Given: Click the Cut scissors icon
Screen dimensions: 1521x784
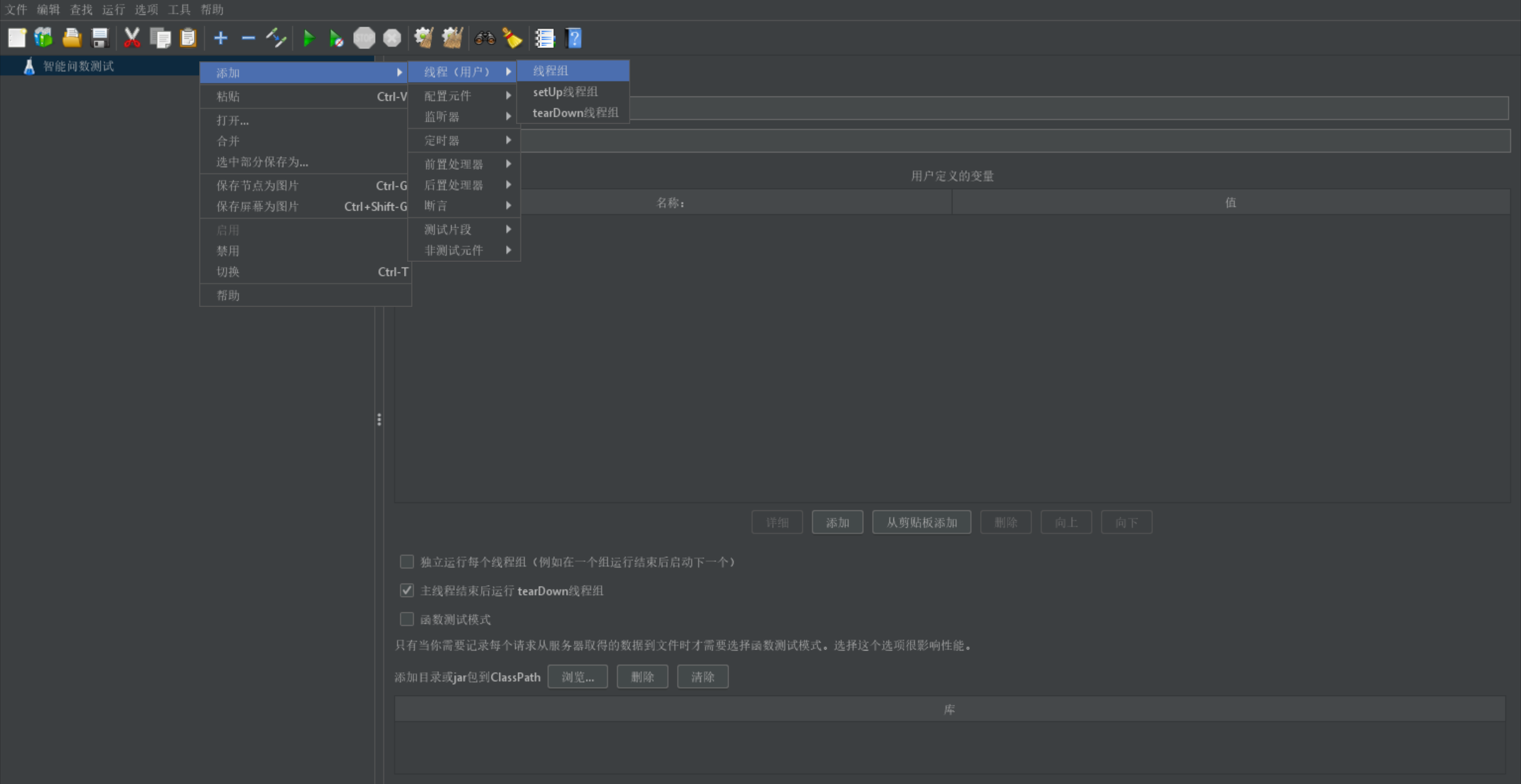Looking at the screenshot, I should click(x=132, y=38).
